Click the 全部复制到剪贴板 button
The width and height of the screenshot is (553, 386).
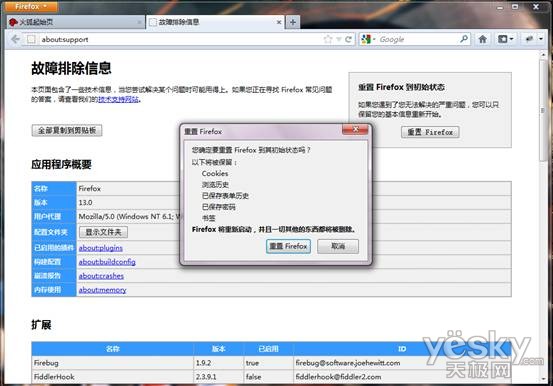point(67,131)
